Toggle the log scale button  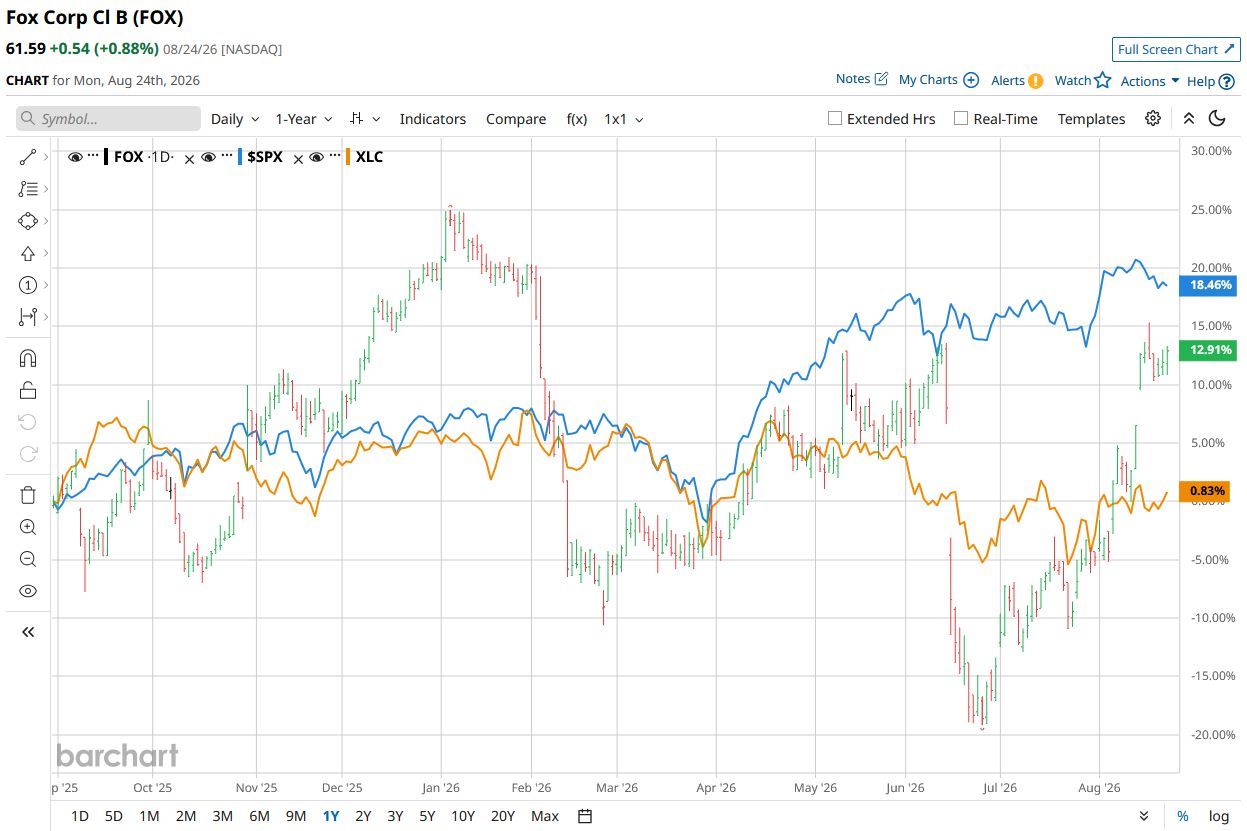tap(1218, 816)
